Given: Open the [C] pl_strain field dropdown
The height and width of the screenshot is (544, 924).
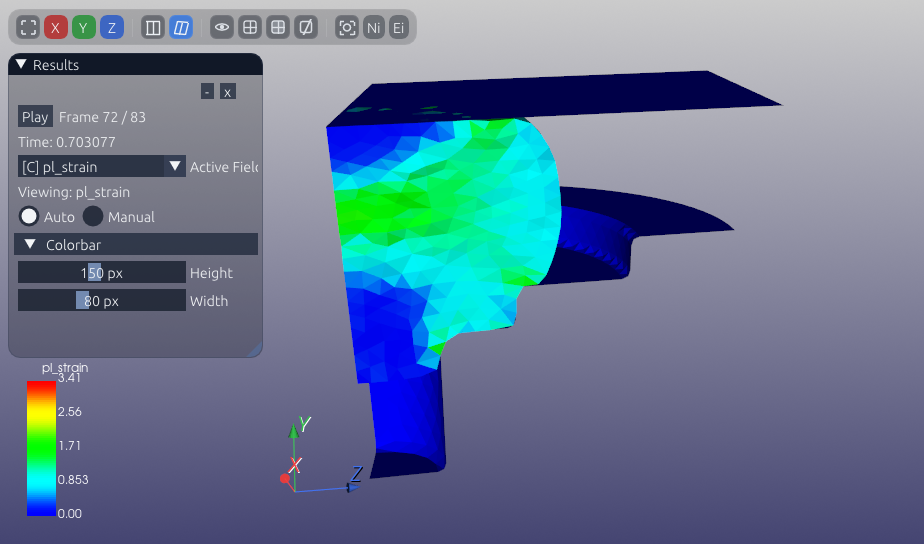Looking at the screenshot, I should click(101, 167).
